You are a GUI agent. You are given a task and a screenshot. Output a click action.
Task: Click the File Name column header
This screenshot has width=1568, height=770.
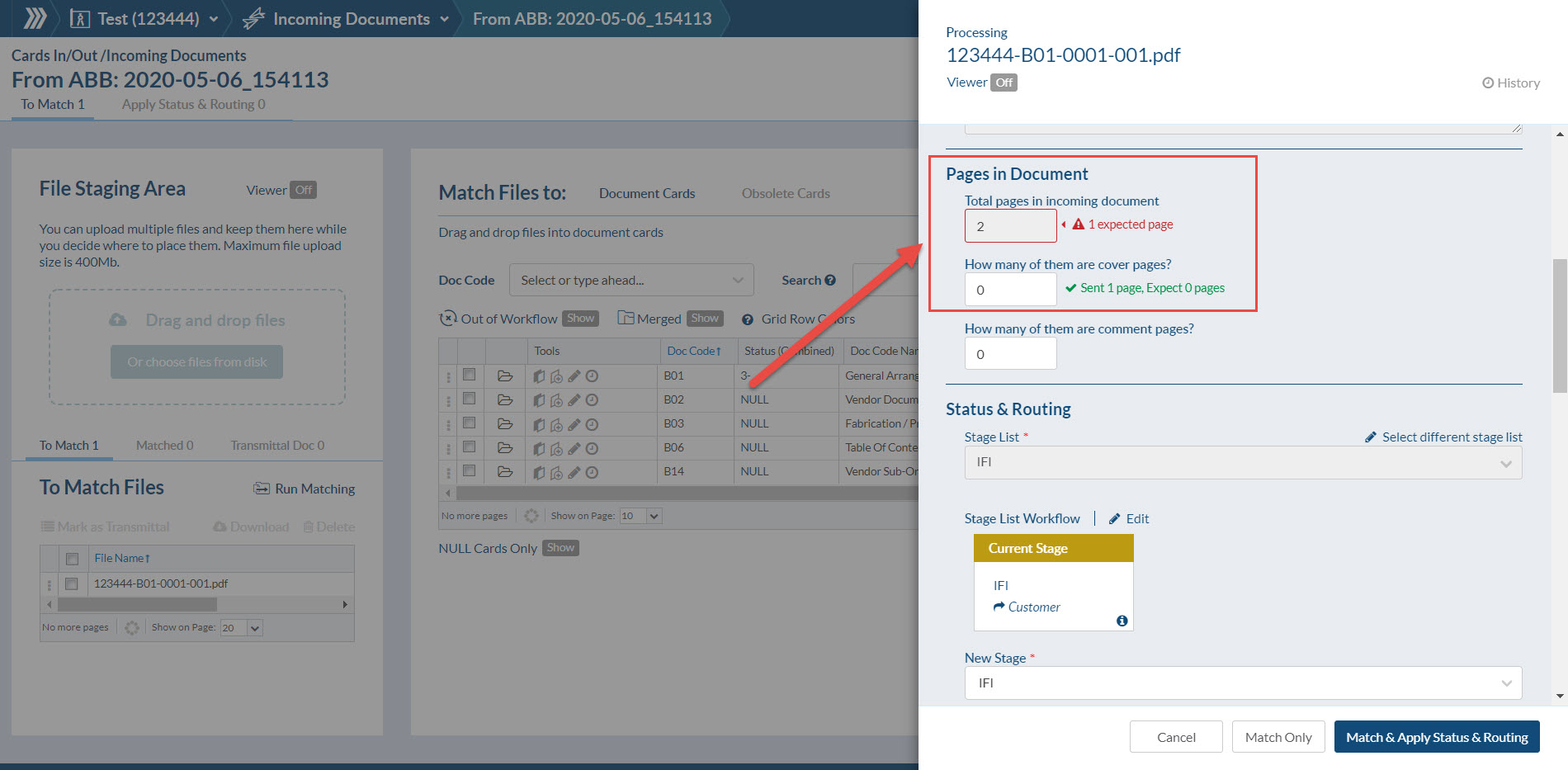tap(122, 559)
